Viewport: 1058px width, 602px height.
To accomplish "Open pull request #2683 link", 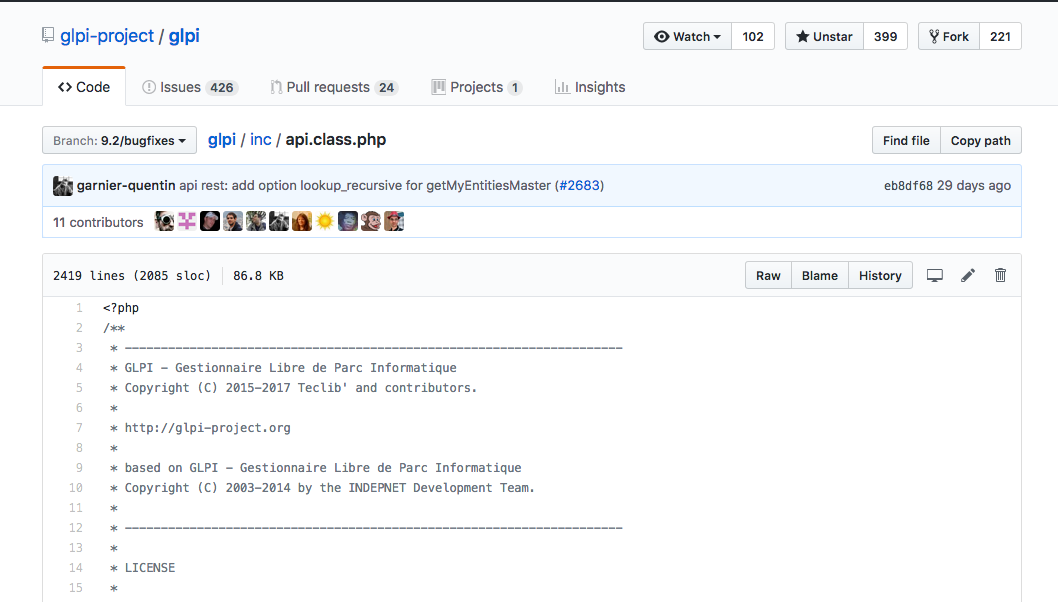I will pyautogui.click(x=580, y=186).
